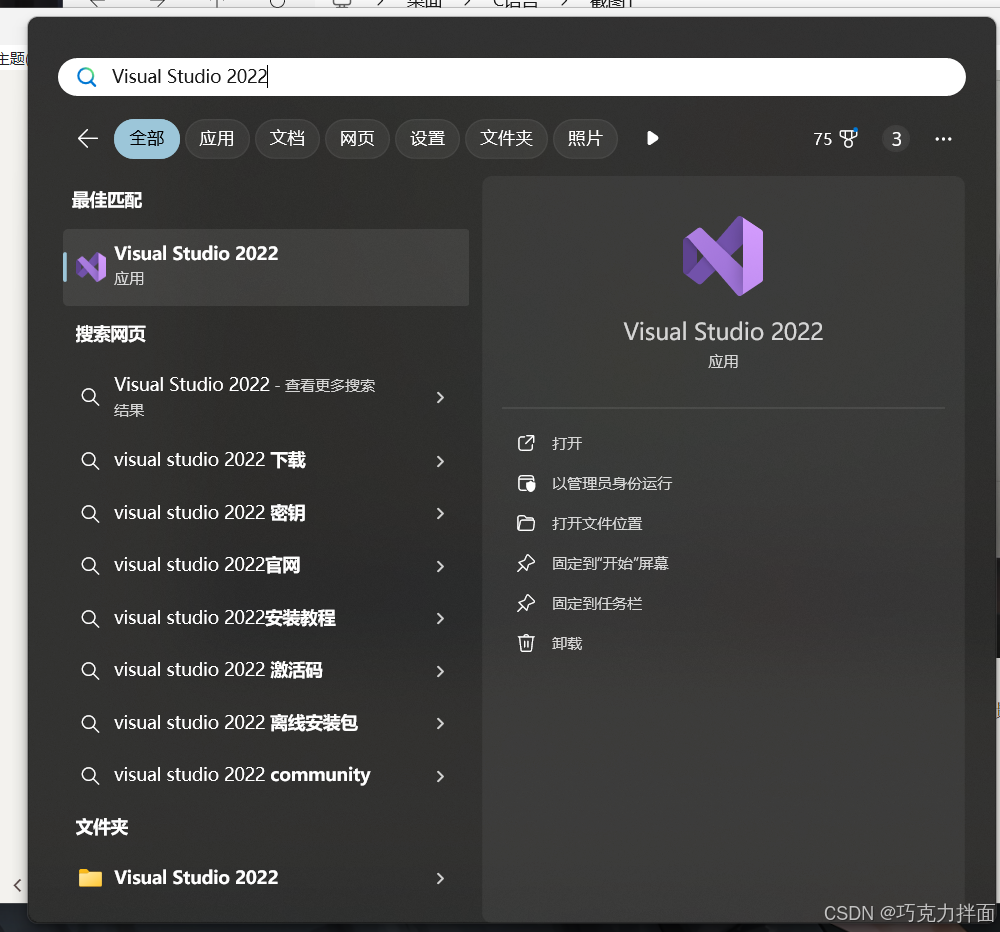Choose 固定到任务栏
This screenshot has height=932, width=1000.
pyautogui.click(x=597, y=603)
